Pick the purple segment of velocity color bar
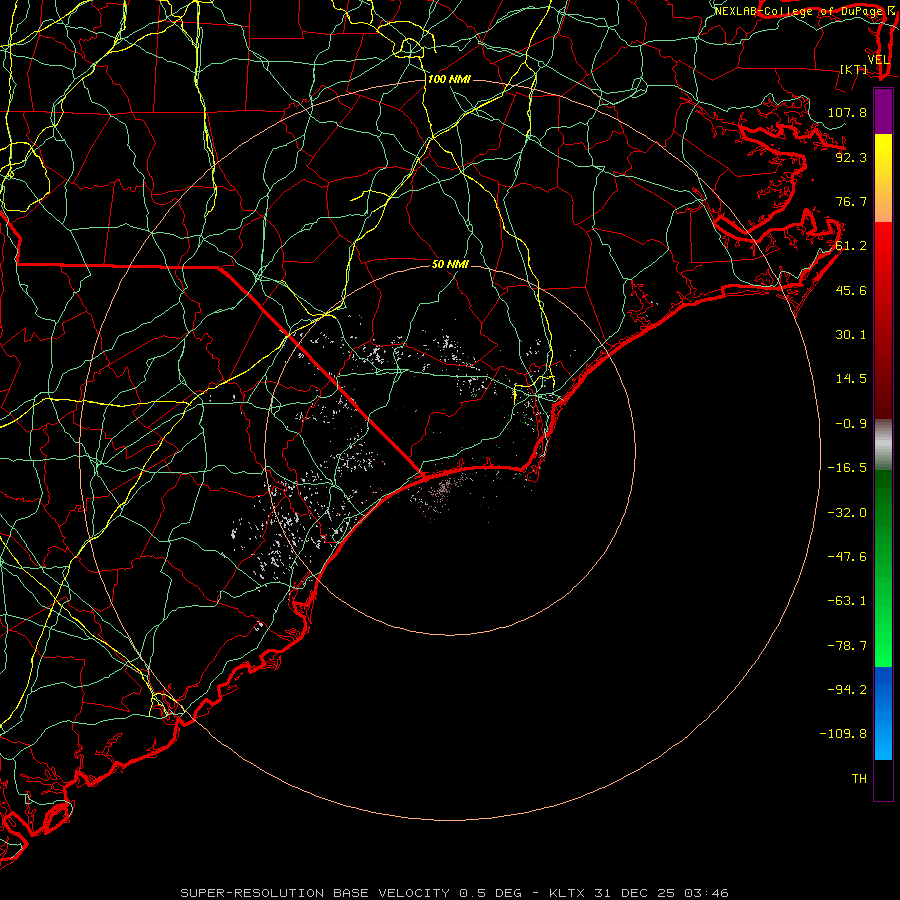 883,111
